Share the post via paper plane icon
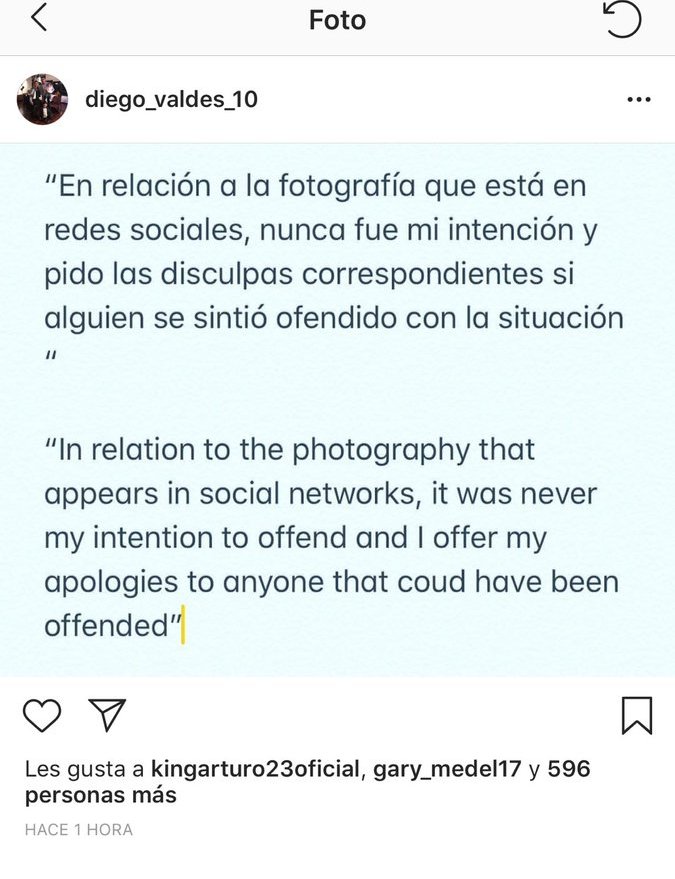Viewport: 675px width, 879px height. point(107,714)
